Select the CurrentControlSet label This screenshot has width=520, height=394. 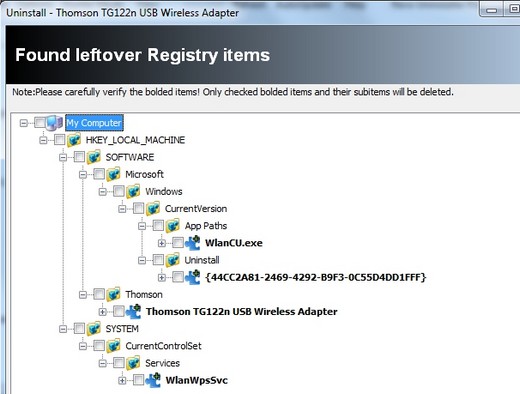[x=163, y=346]
